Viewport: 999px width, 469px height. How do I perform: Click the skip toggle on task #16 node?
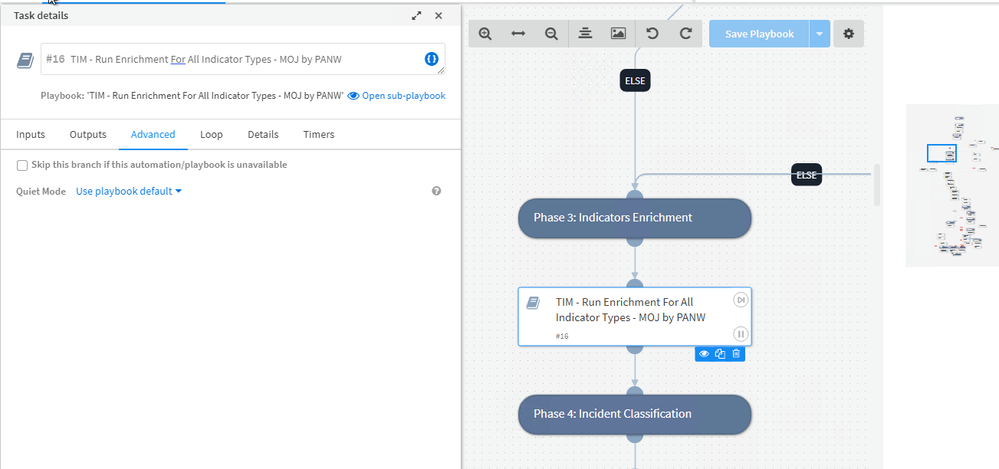(741, 300)
